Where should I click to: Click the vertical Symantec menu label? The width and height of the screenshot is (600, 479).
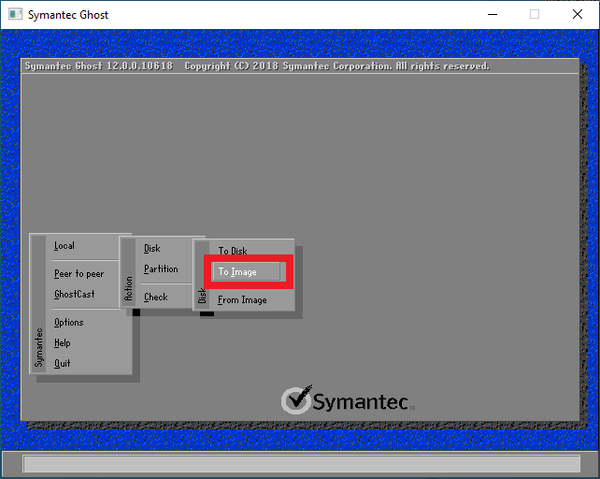pos(39,348)
